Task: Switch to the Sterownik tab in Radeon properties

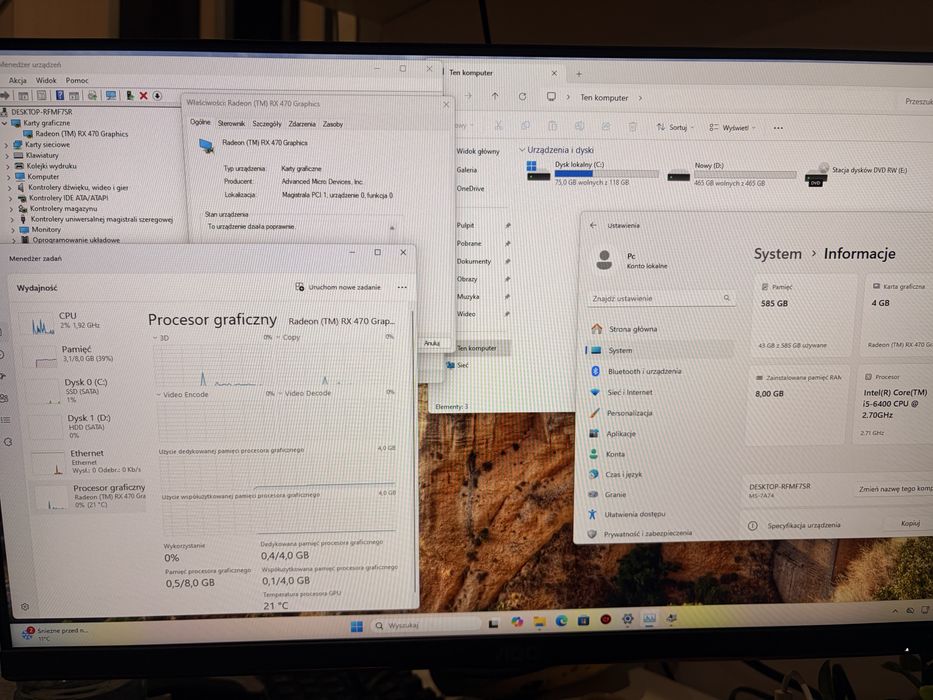Action: (x=231, y=123)
